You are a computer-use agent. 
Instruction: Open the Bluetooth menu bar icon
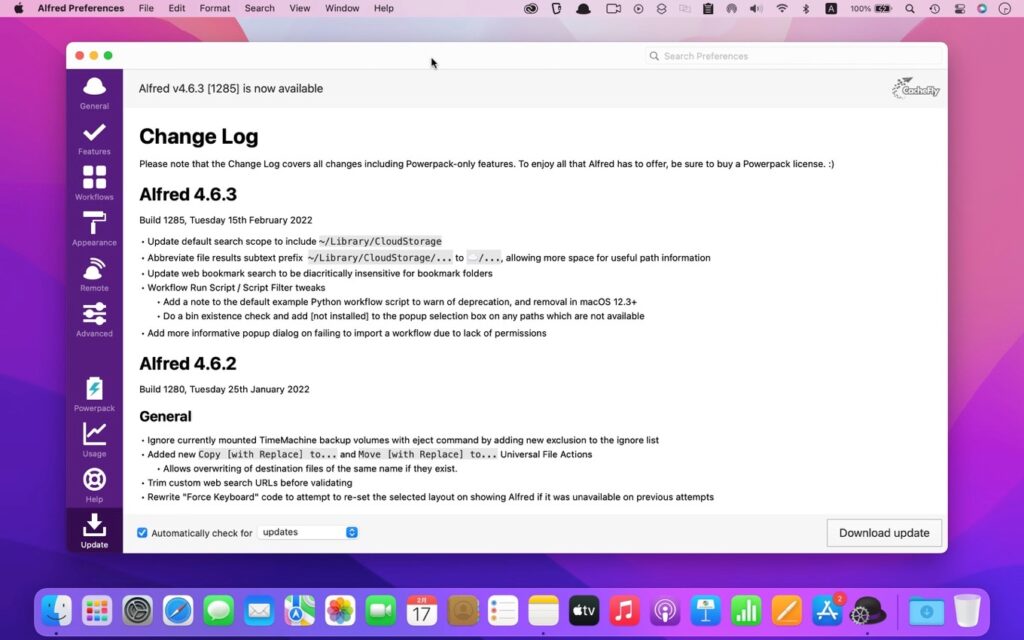806,8
